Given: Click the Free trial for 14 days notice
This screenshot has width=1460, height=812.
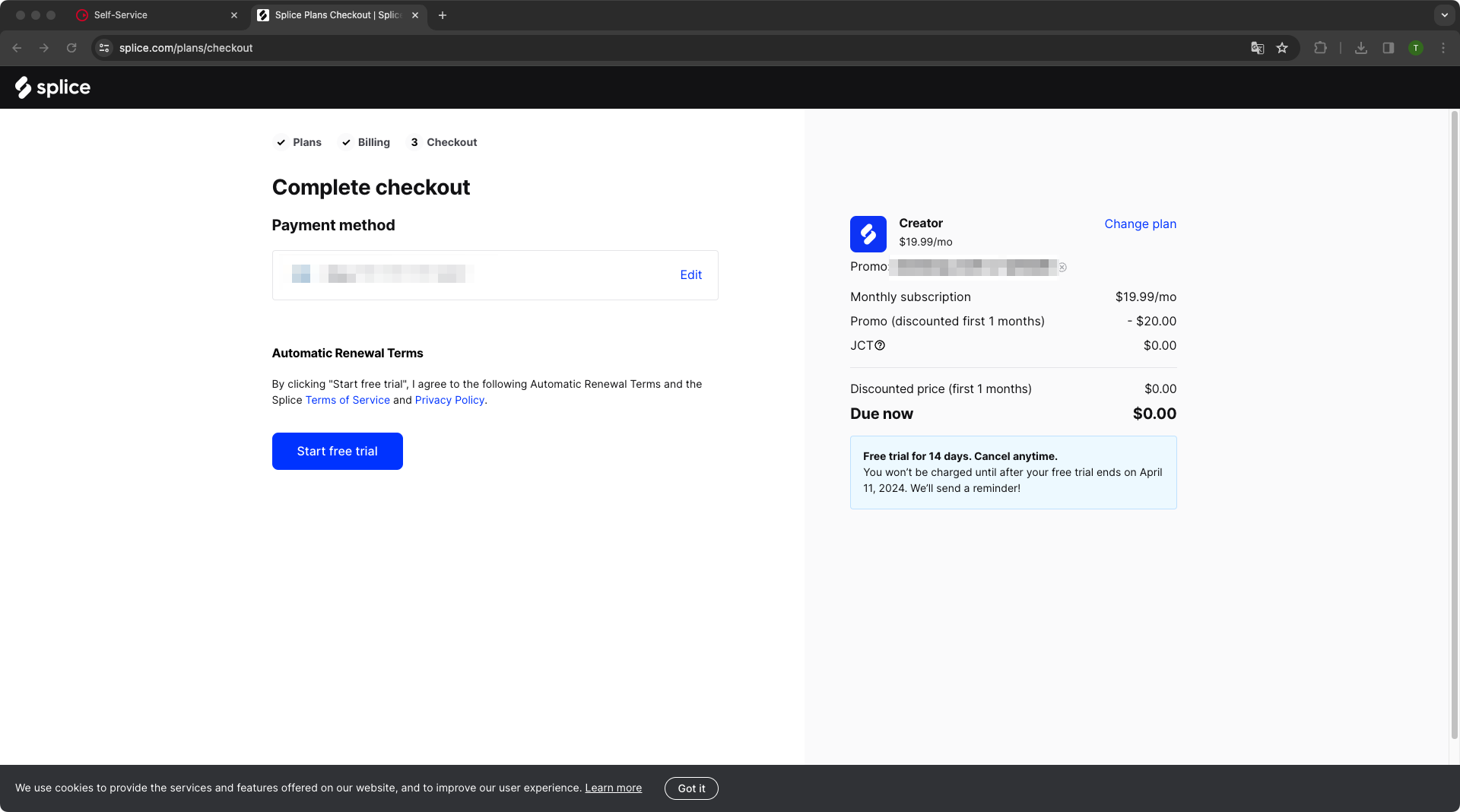Looking at the screenshot, I should click(1014, 472).
